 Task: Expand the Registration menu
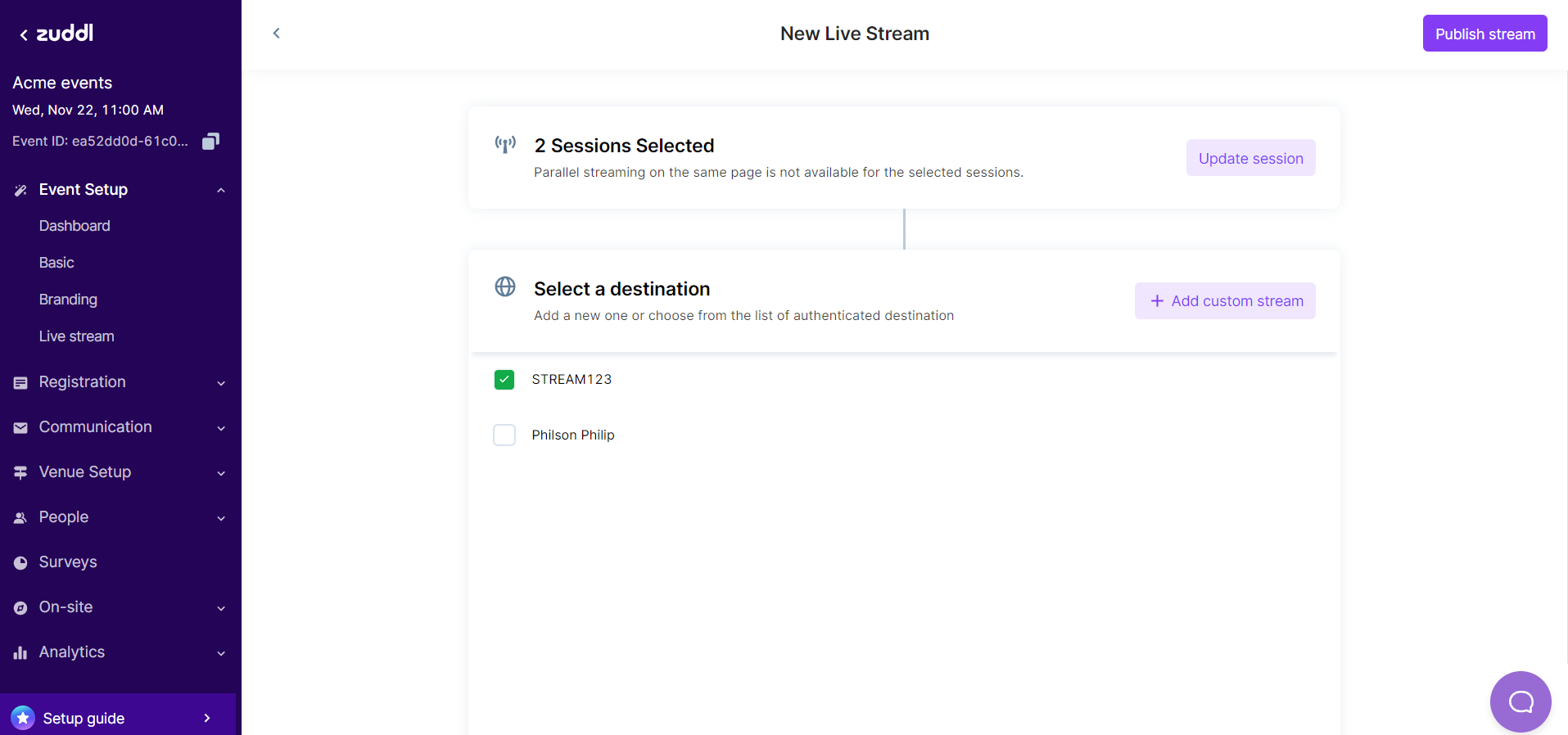click(x=220, y=383)
